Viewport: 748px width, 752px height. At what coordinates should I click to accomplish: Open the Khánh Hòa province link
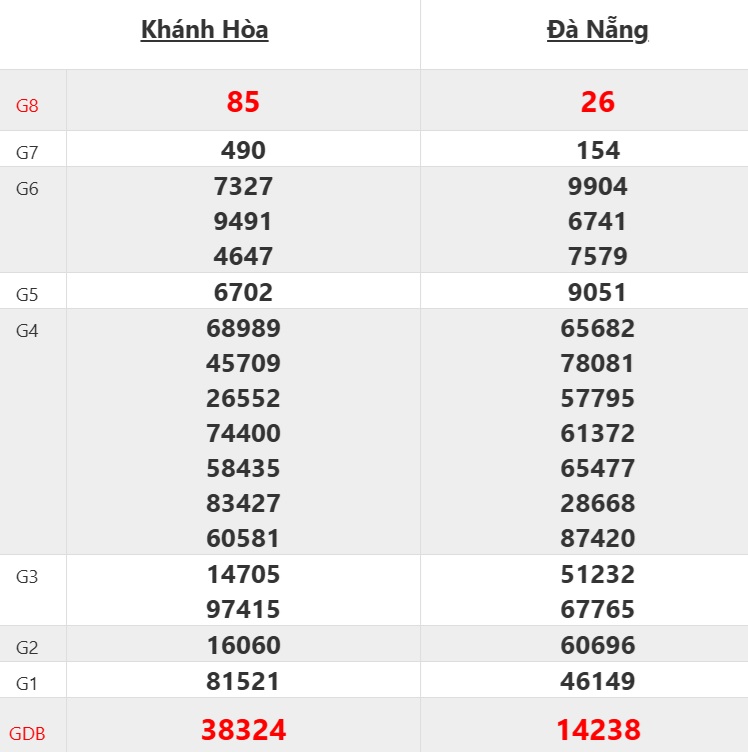point(204,30)
